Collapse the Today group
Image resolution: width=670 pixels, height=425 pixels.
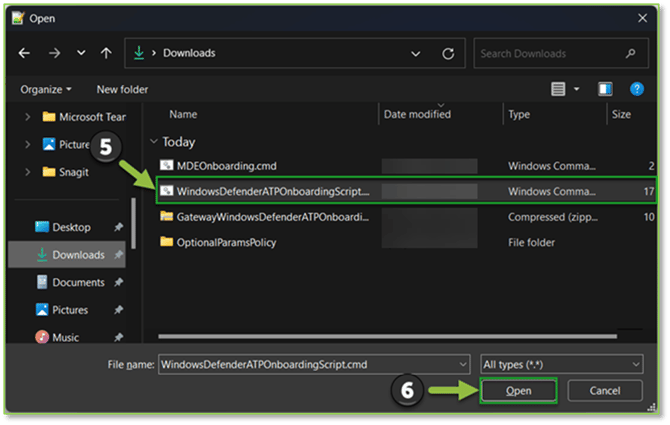(x=153, y=142)
